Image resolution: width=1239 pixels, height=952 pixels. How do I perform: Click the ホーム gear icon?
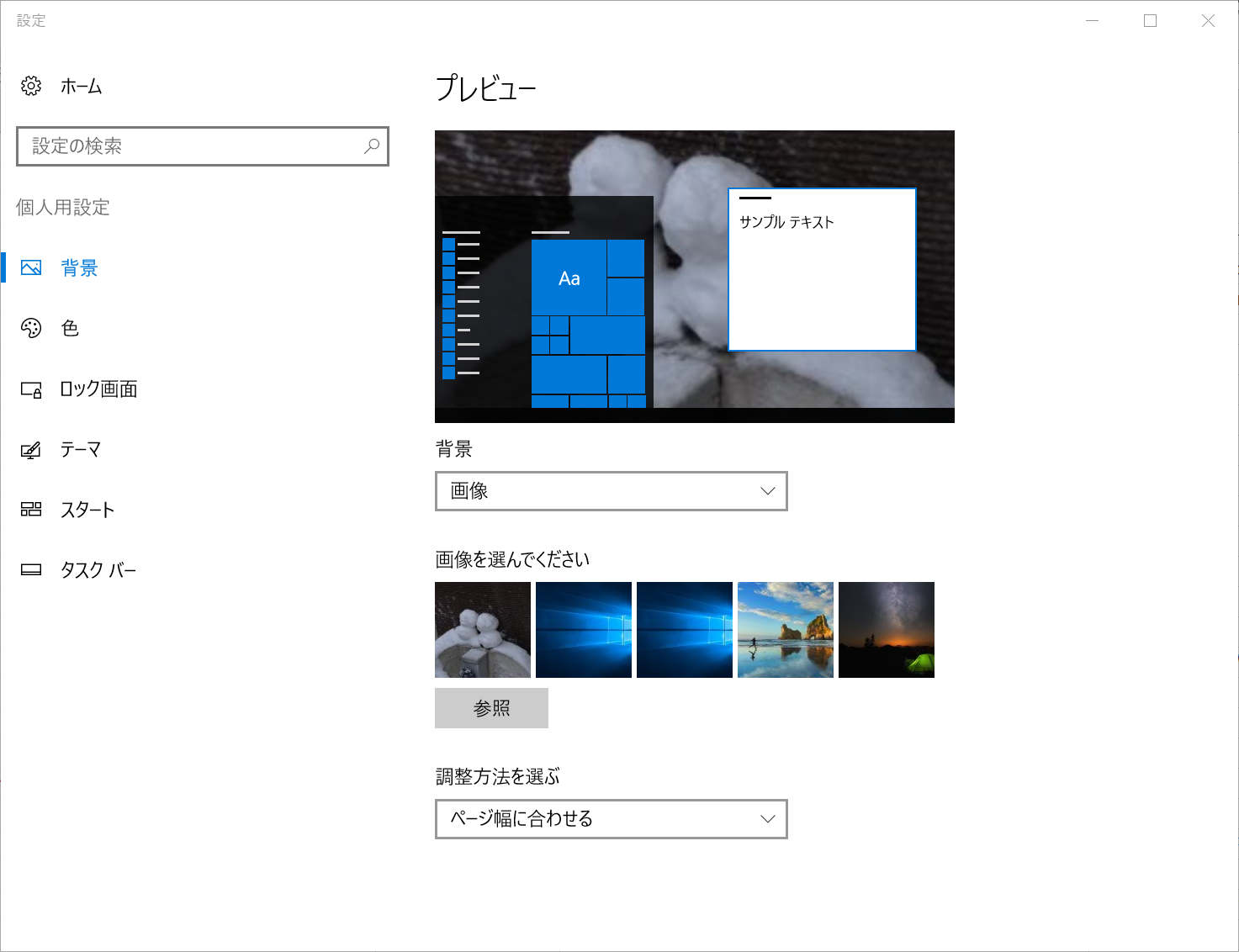point(31,86)
